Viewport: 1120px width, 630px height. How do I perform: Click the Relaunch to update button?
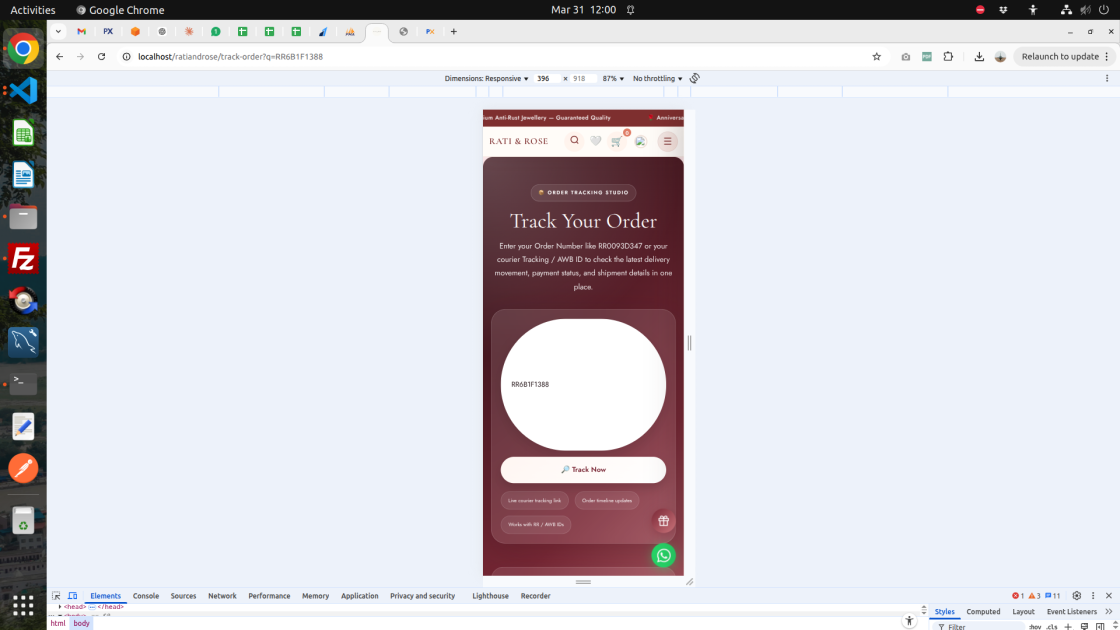tap(1059, 57)
